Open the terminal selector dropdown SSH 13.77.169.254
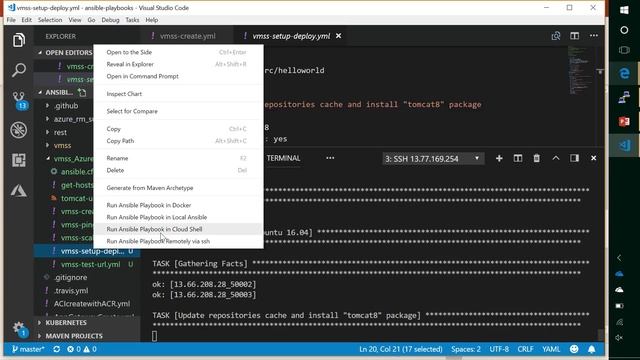 [433, 158]
